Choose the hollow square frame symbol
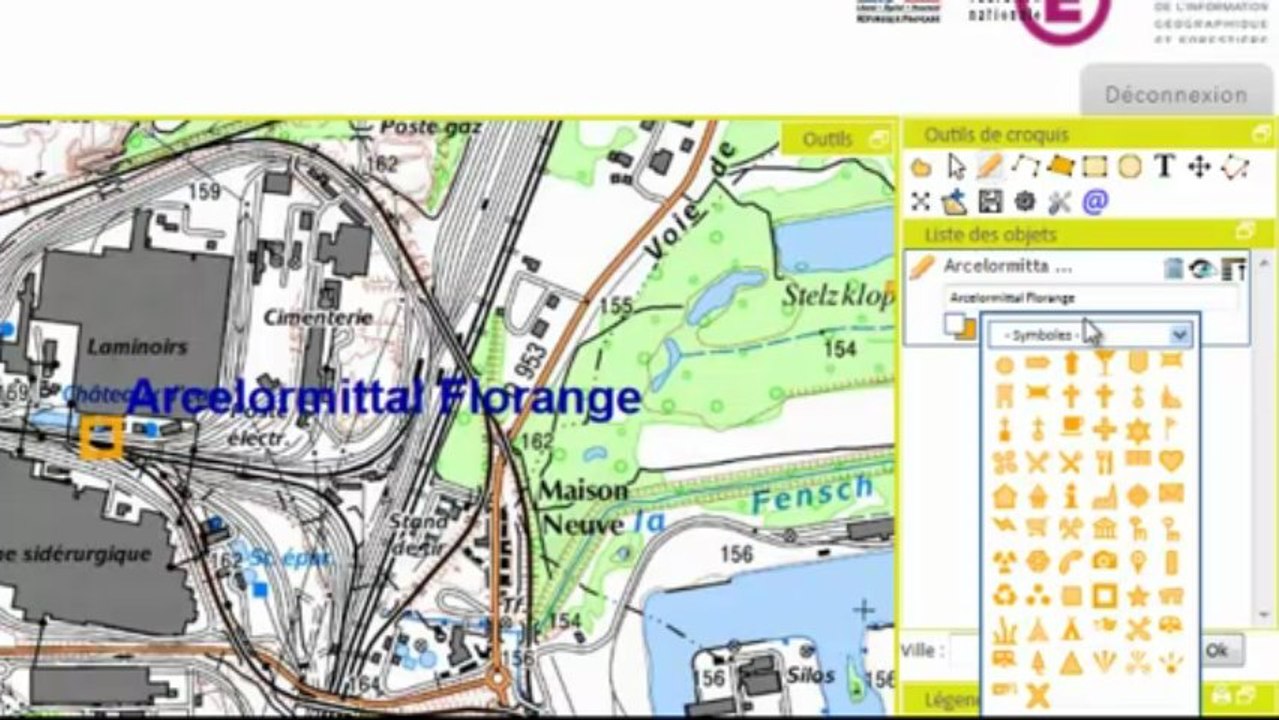 (1104, 596)
